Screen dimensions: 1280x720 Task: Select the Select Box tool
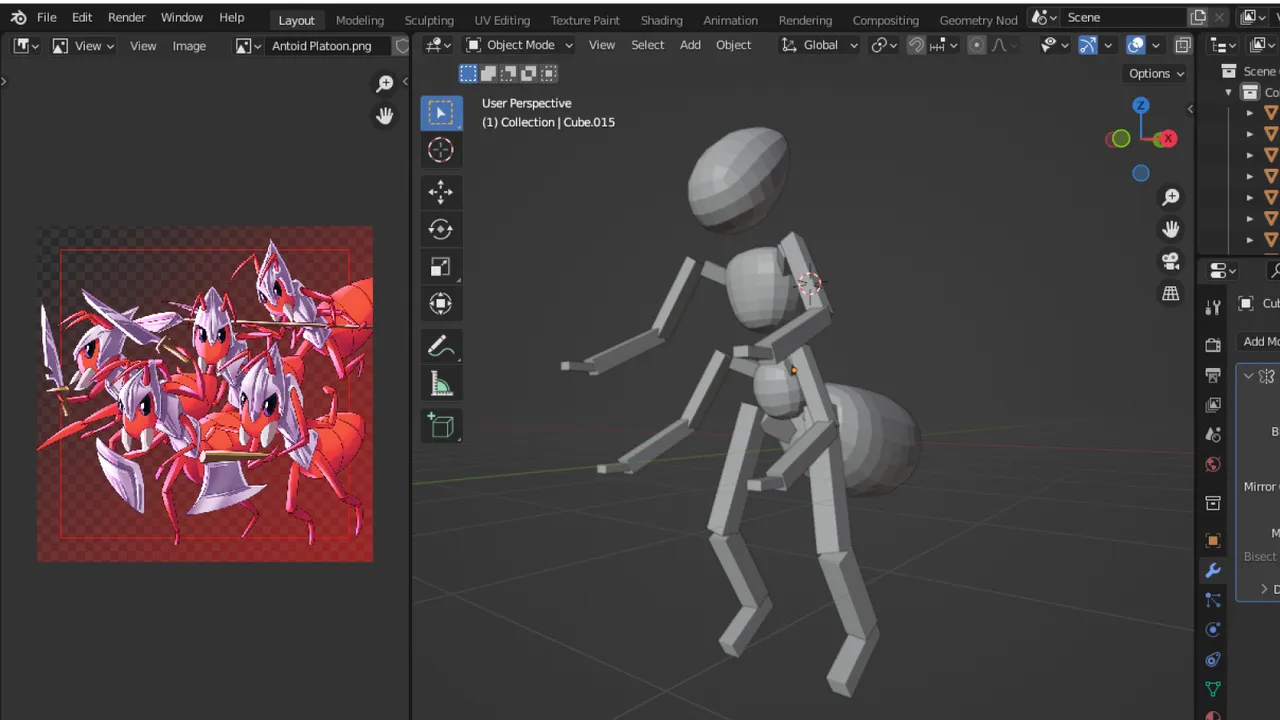point(441,113)
